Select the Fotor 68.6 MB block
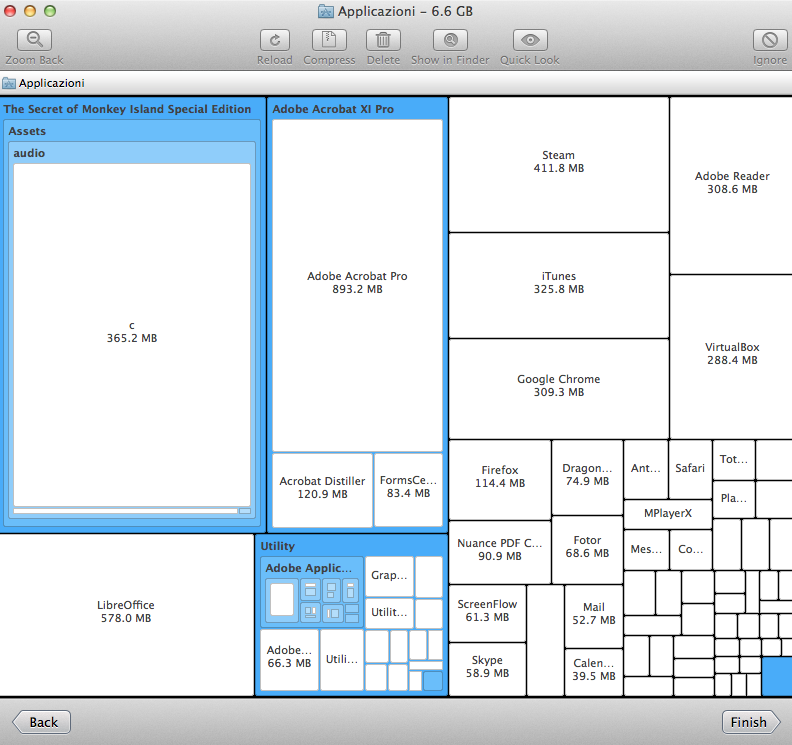This screenshot has height=745, width=792. 587,550
